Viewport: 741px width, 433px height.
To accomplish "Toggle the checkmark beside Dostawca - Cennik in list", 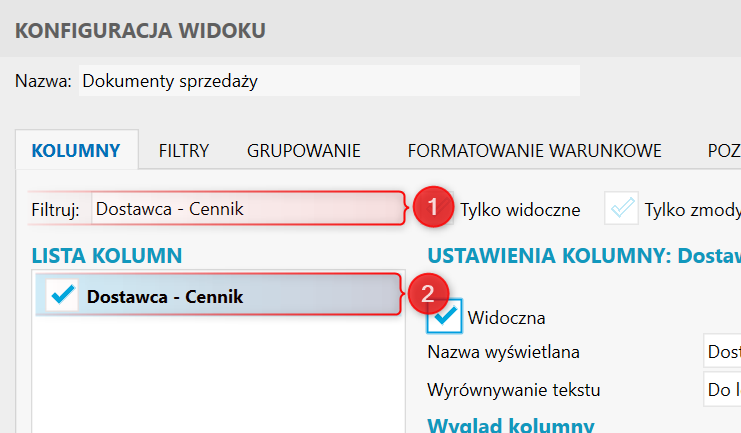I will pos(62,296).
